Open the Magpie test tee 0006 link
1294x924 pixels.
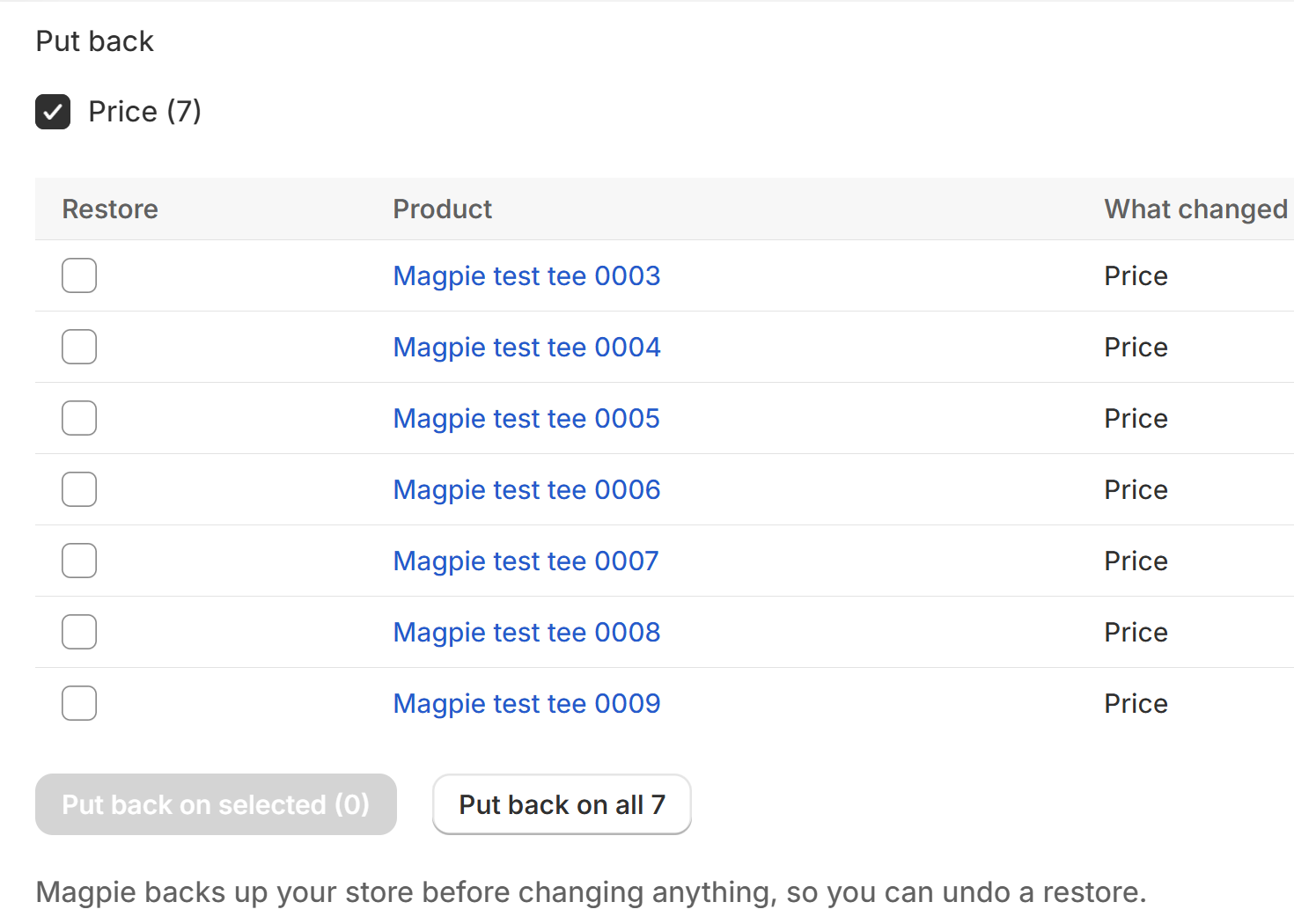point(526,490)
